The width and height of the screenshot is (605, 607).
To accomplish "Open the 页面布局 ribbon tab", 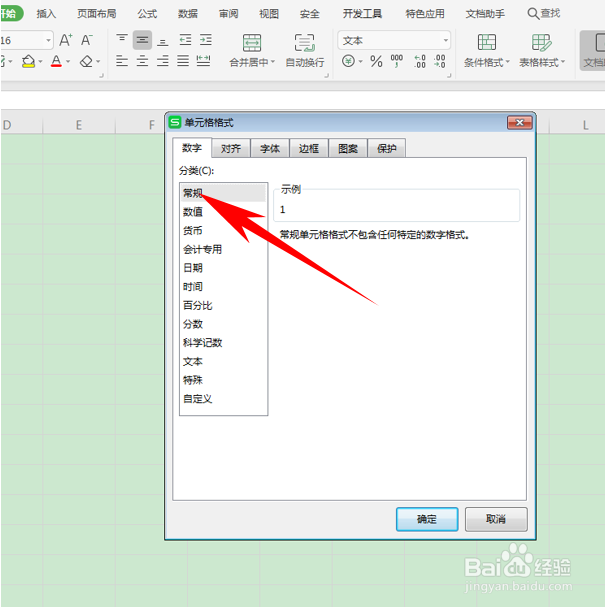I will tap(96, 14).
